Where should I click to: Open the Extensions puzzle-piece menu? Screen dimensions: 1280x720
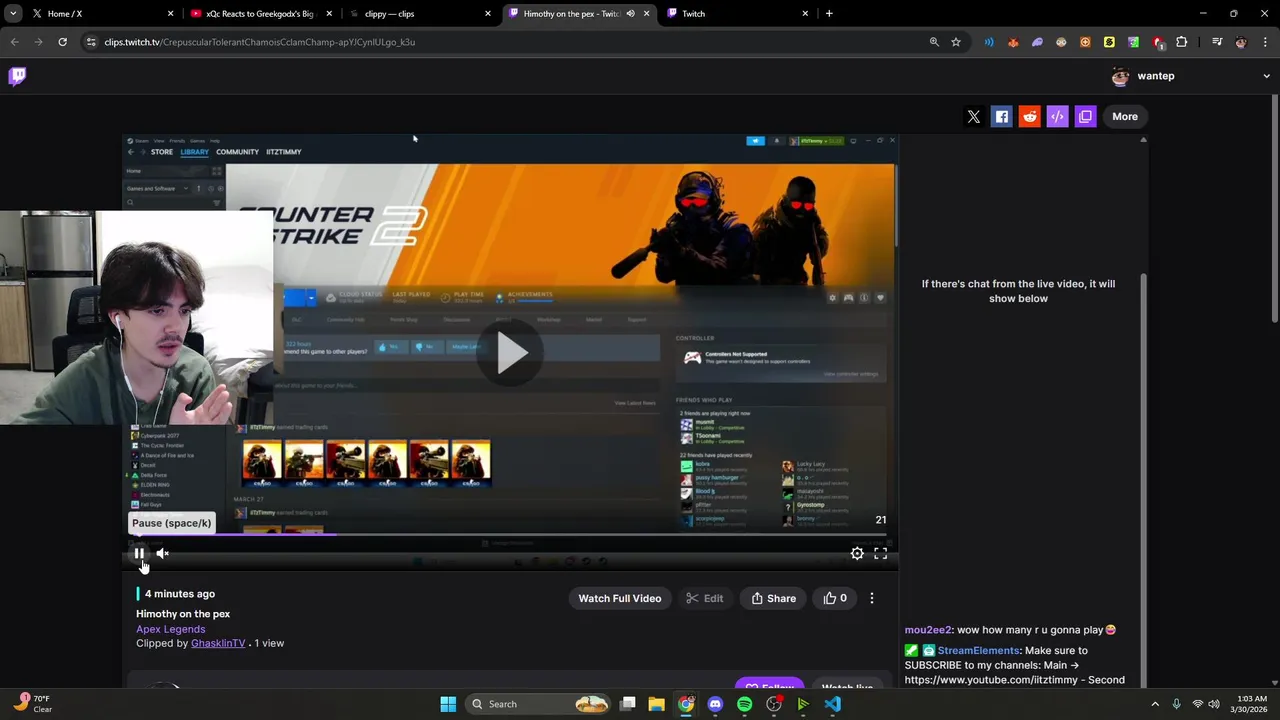coord(1182,42)
